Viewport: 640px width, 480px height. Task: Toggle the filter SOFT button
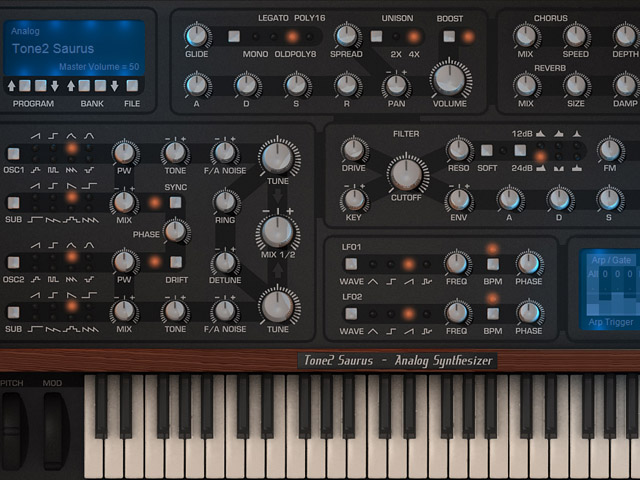tap(487, 151)
